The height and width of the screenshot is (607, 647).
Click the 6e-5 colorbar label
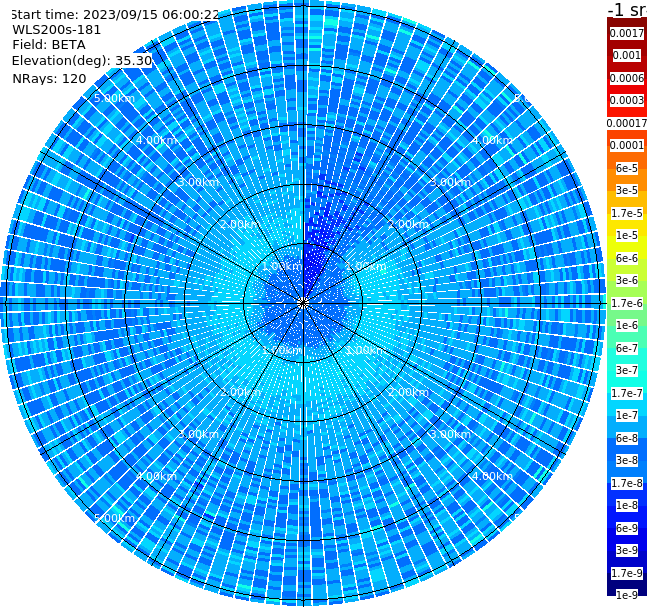point(627,168)
